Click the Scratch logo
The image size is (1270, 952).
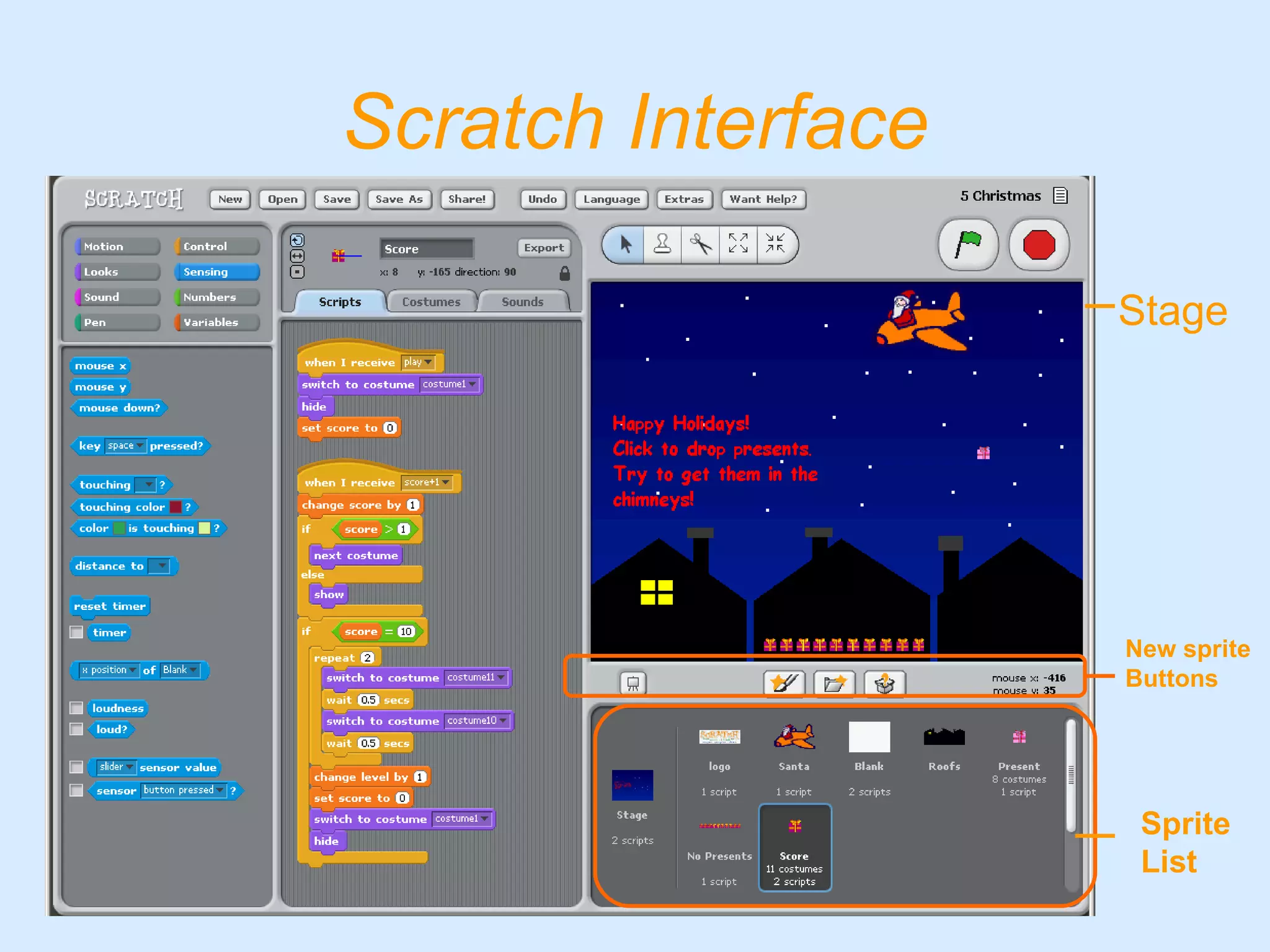pos(134,199)
